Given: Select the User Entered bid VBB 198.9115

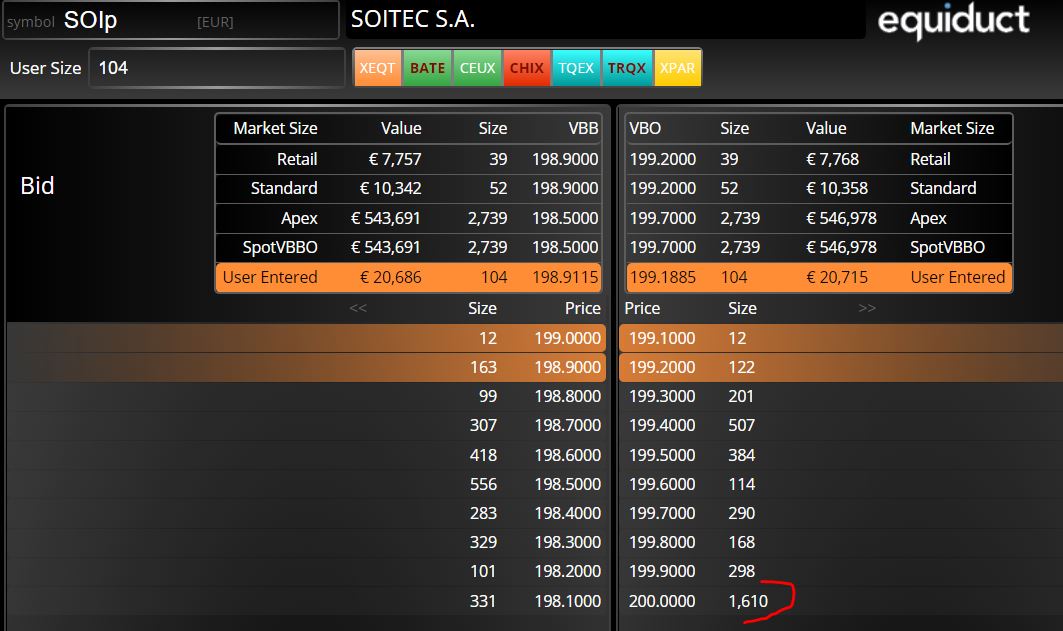Looking at the screenshot, I should tap(565, 277).
